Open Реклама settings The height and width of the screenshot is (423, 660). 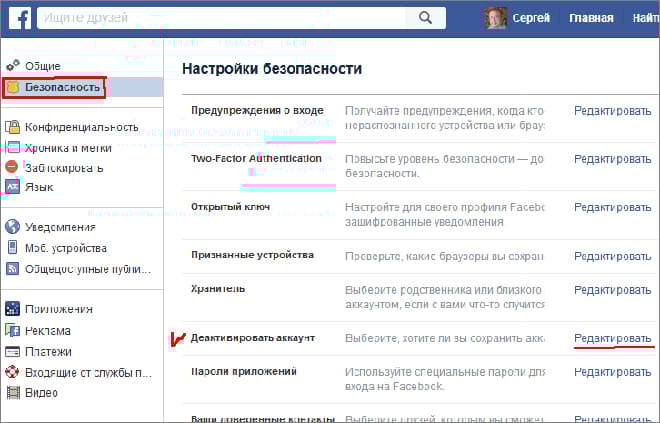click(48, 330)
